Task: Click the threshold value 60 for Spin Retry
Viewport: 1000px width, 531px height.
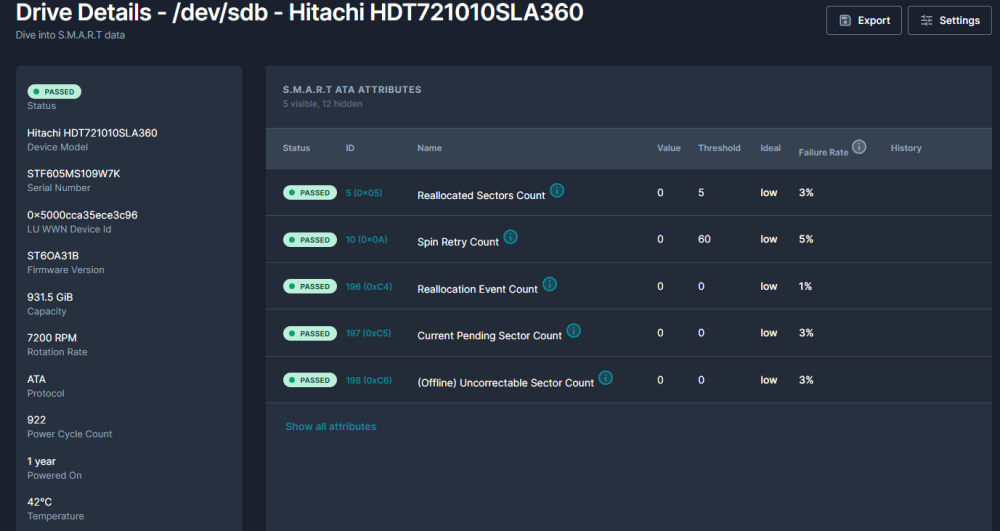Action: coord(704,239)
